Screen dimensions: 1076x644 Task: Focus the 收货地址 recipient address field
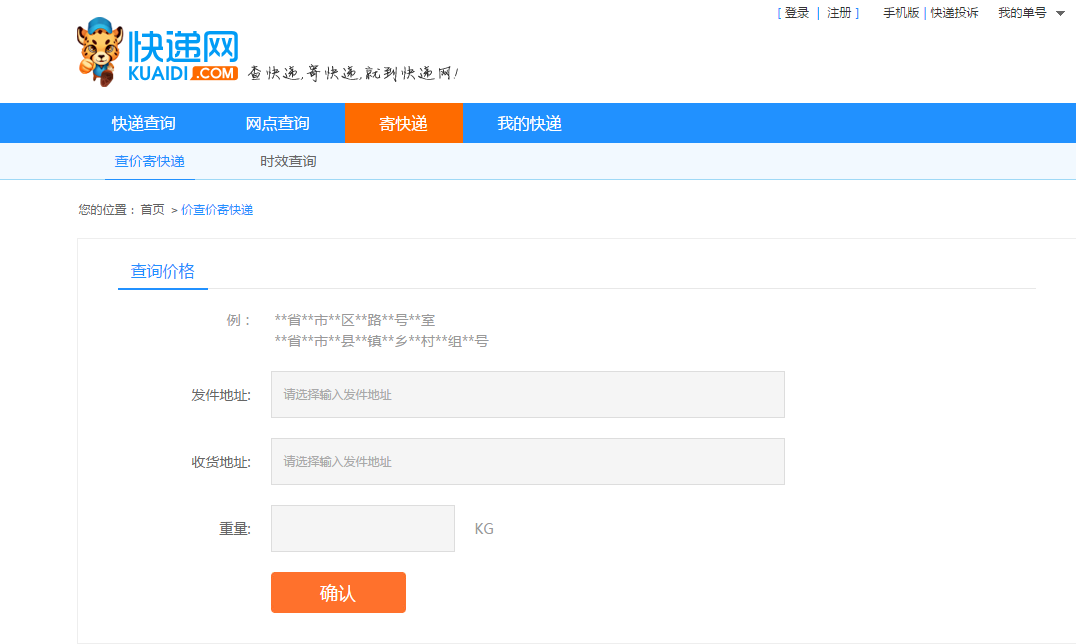point(527,461)
